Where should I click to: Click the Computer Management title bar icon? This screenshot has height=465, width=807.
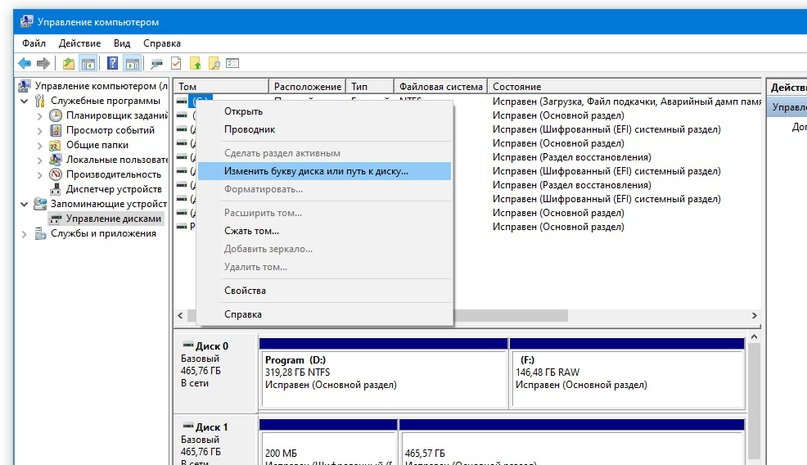26,22
